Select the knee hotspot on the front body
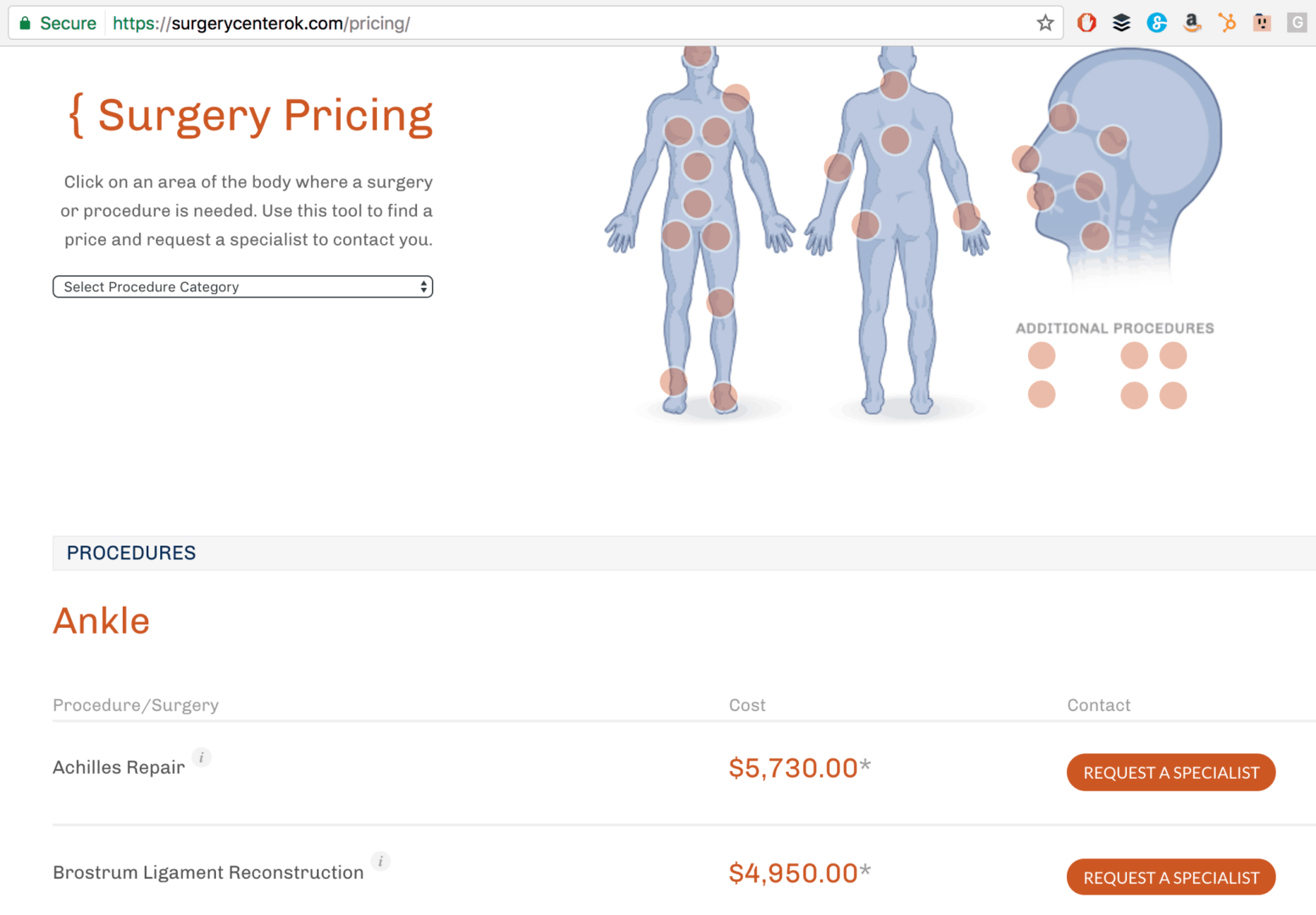This screenshot has width=1316, height=915. pyautogui.click(x=720, y=302)
